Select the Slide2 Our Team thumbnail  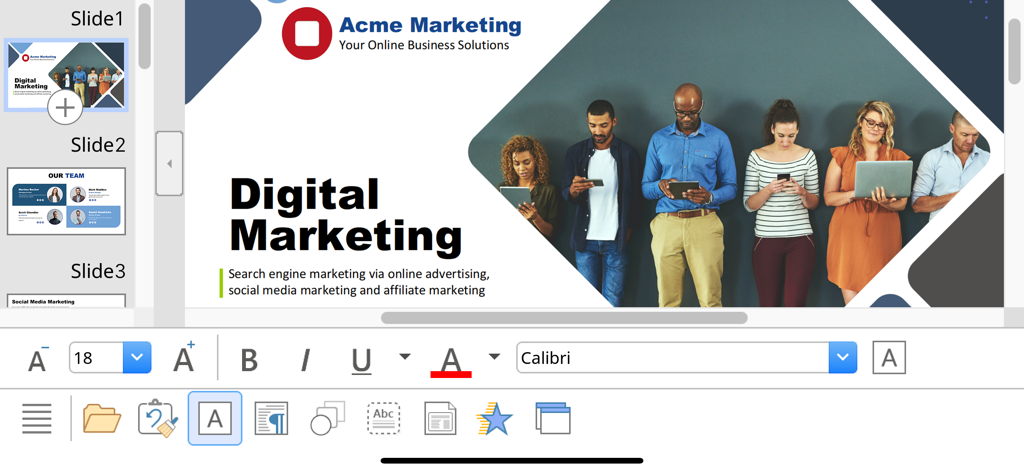[66, 201]
